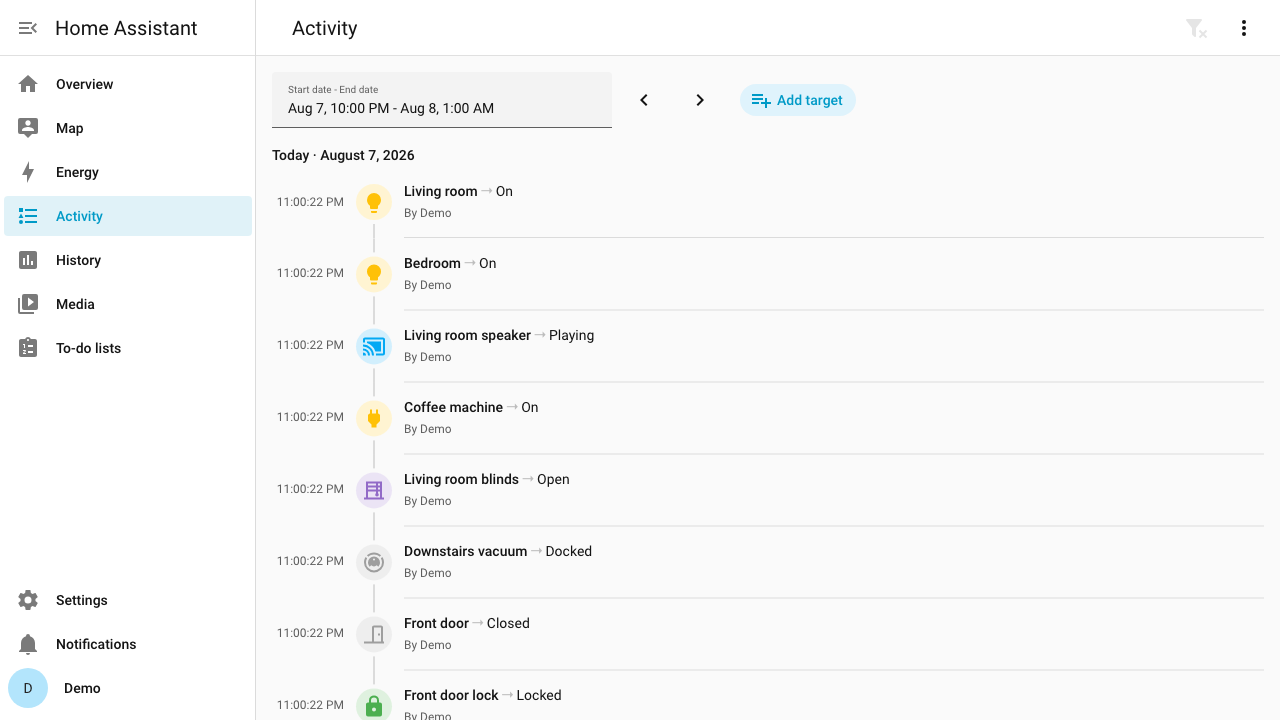This screenshot has width=1280, height=720.
Task: Click the Activity page title
Action: [324, 28]
